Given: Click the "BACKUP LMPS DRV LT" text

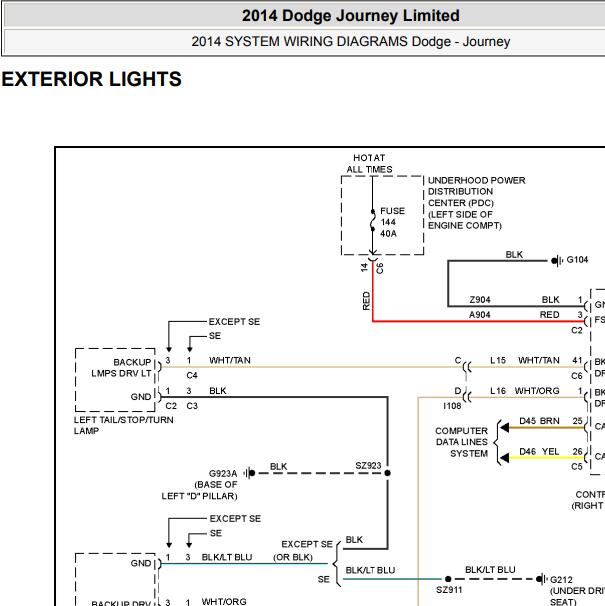Looking at the screenshot, I should click(x=121, y=368).
